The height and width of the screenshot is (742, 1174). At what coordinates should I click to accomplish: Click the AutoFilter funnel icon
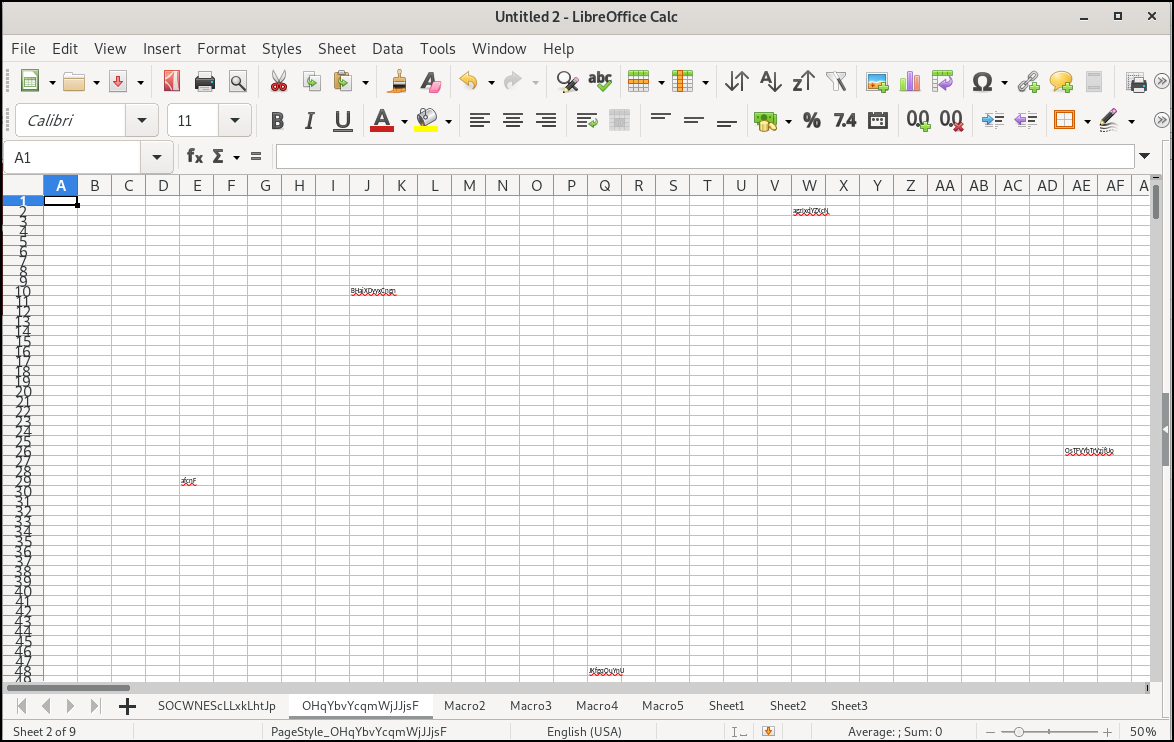coord(836,82)
